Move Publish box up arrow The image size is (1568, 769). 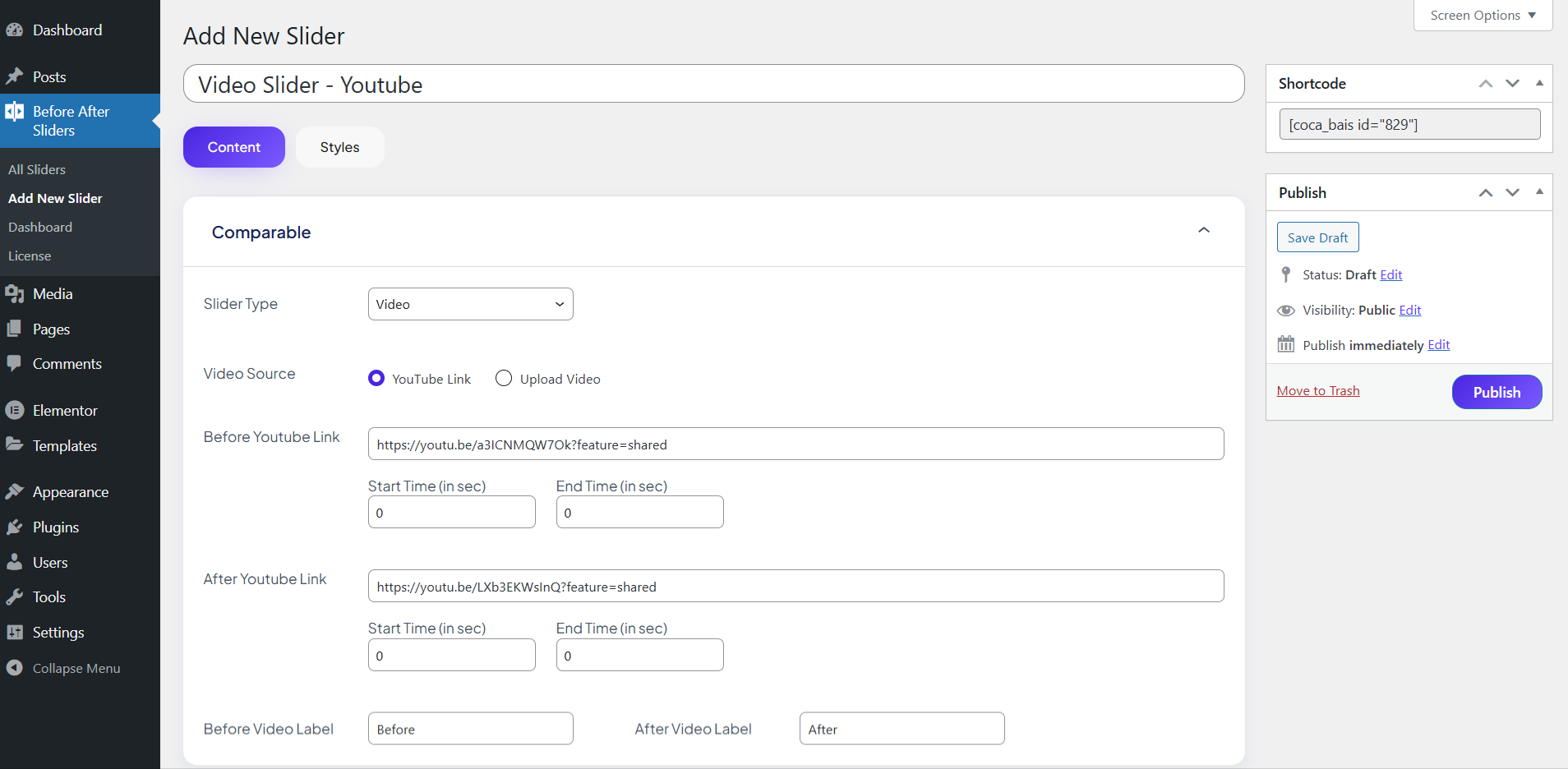pos(1486,193)
